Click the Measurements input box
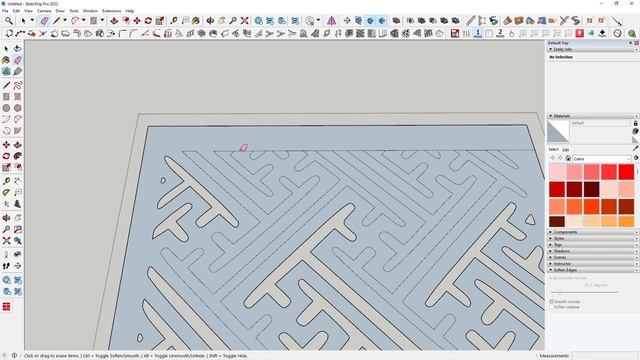 click(605, 356)
